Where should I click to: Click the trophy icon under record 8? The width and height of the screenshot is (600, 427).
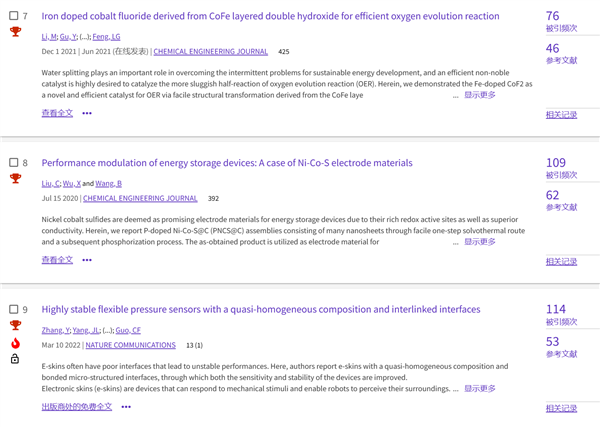click(15, 179)
